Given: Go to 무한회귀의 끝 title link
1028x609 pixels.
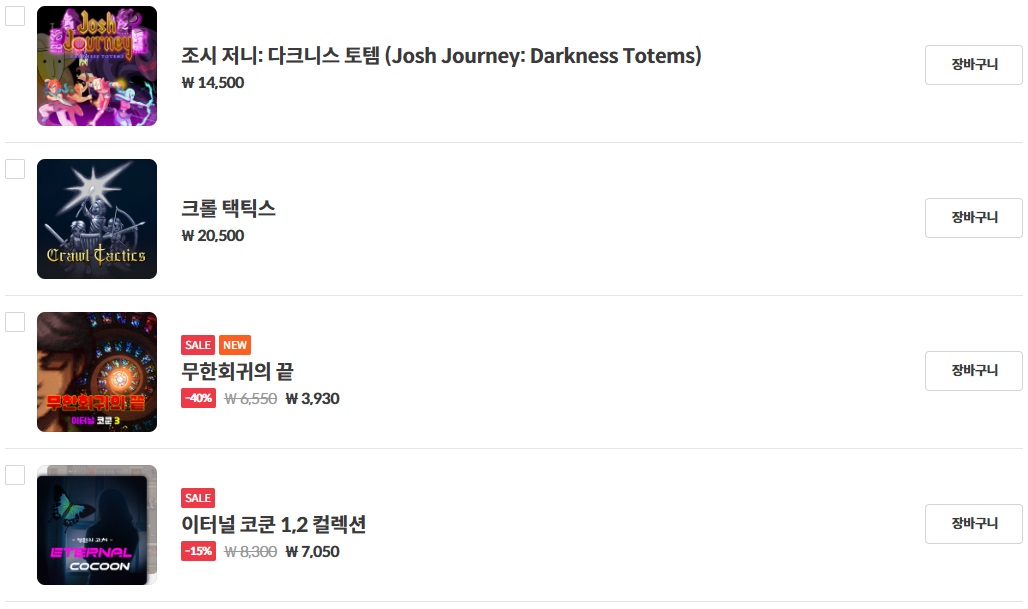Looking at the screenshot, I should pyautogui.click(x=237, y=372).
